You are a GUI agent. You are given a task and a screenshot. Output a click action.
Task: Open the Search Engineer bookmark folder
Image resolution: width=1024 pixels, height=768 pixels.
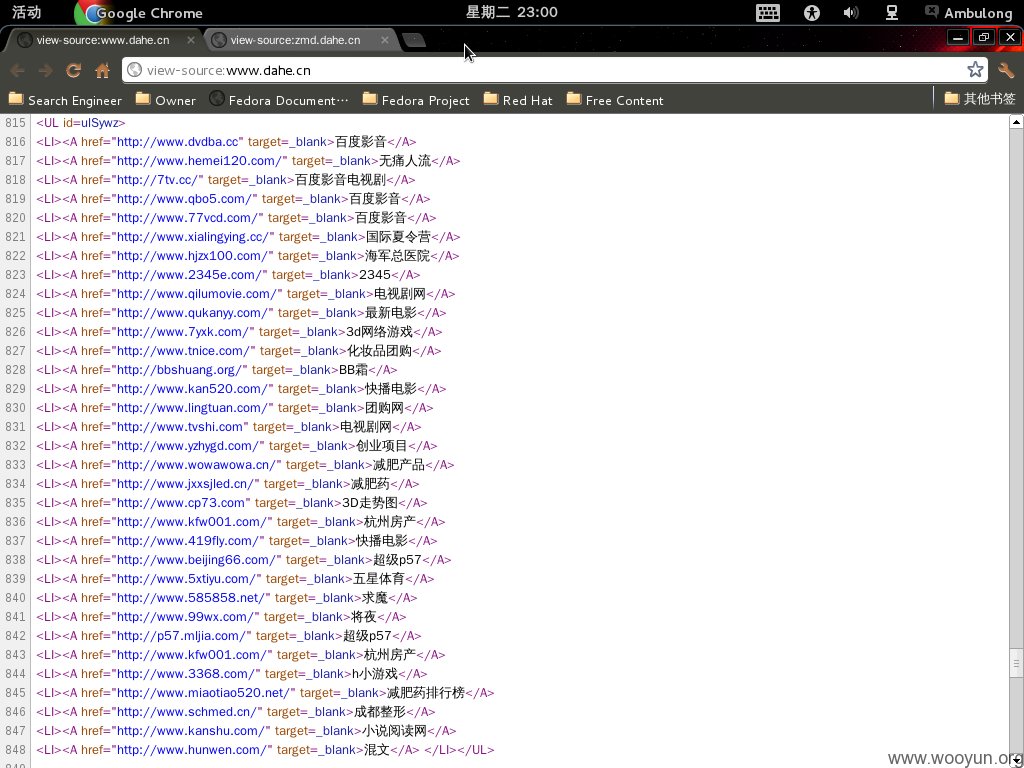coord(65,100)
